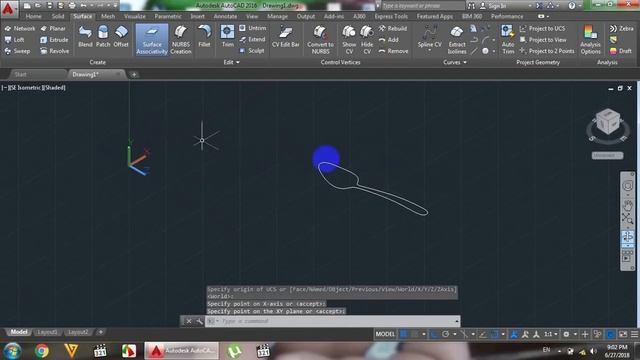Toggle Auto Trim
The height and width of the screenshot is (360, 640).
(x=508, y=40)
